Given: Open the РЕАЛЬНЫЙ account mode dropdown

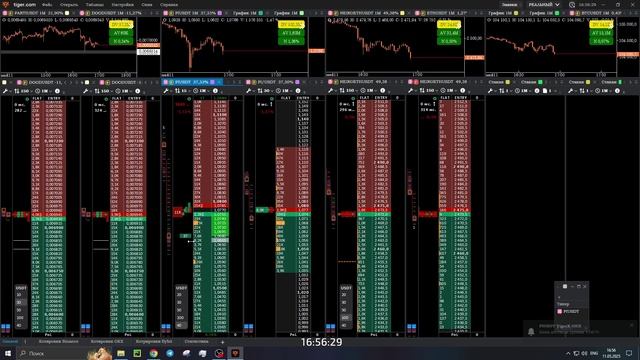Looking at the screenshot, I should point(544,4).
